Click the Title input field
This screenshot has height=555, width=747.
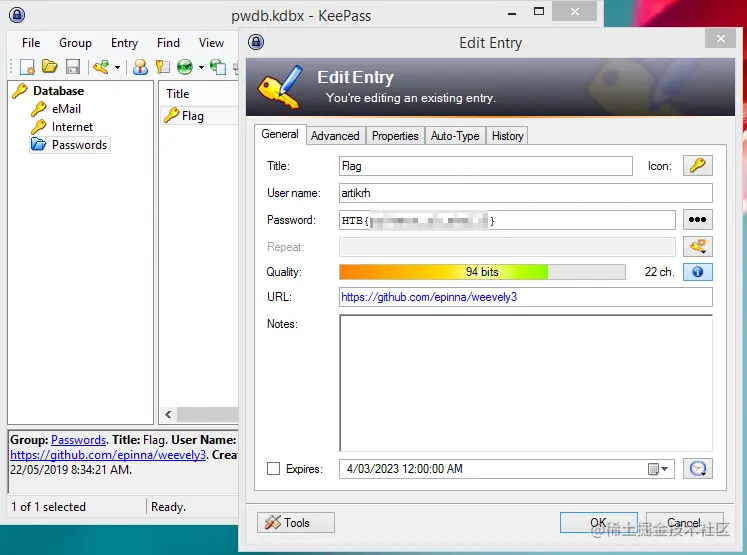click(485, 166)
